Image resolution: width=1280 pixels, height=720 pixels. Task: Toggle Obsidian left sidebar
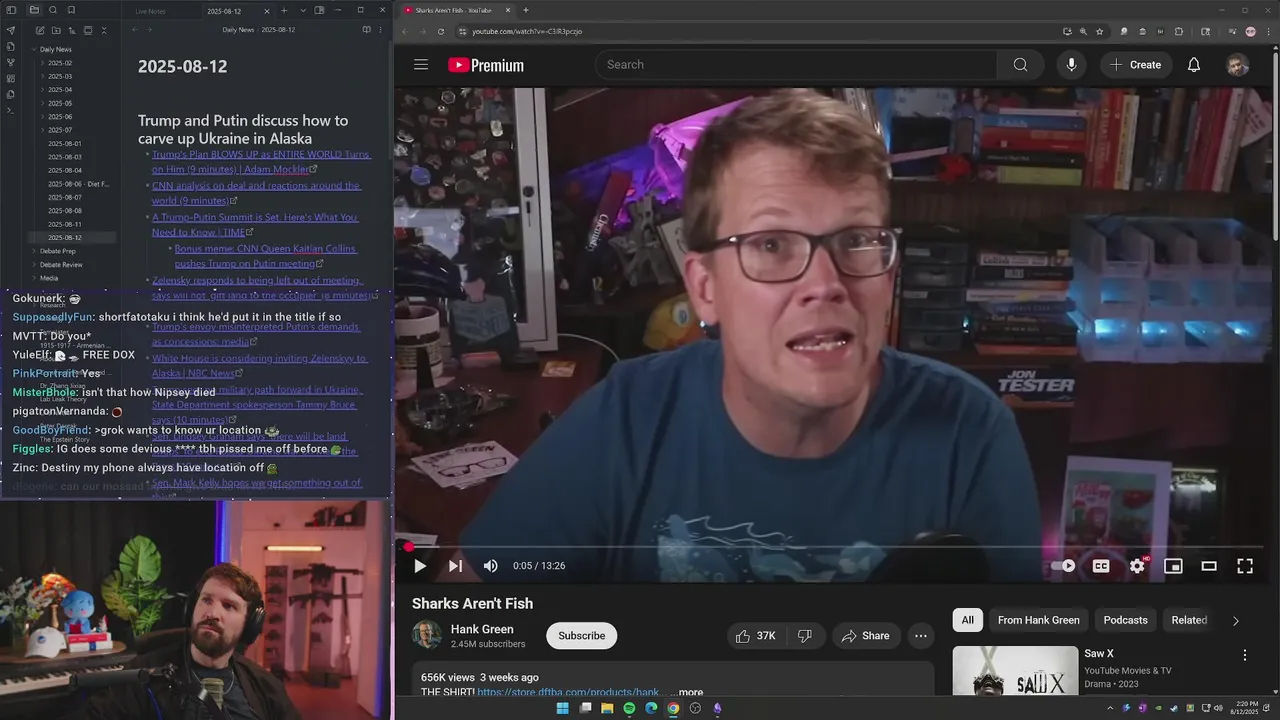point(12,10)
